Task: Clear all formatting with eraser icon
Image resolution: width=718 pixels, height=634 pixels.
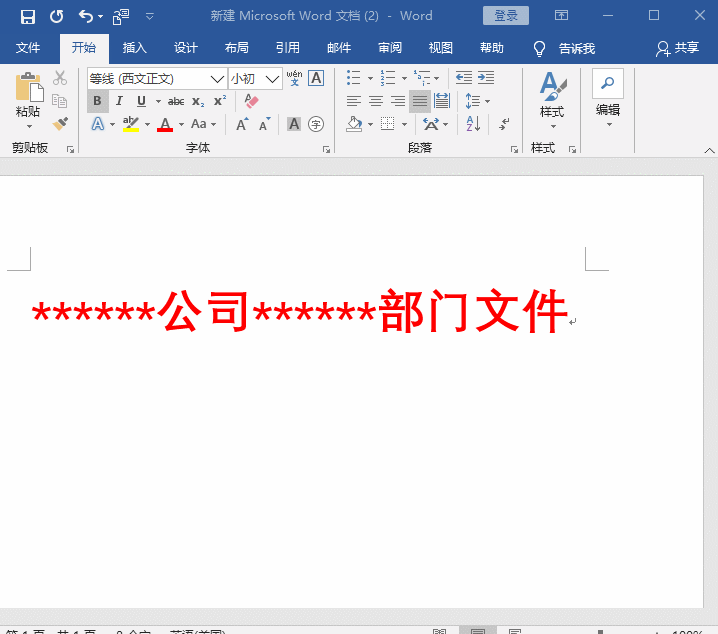Action: pos(251,101)
